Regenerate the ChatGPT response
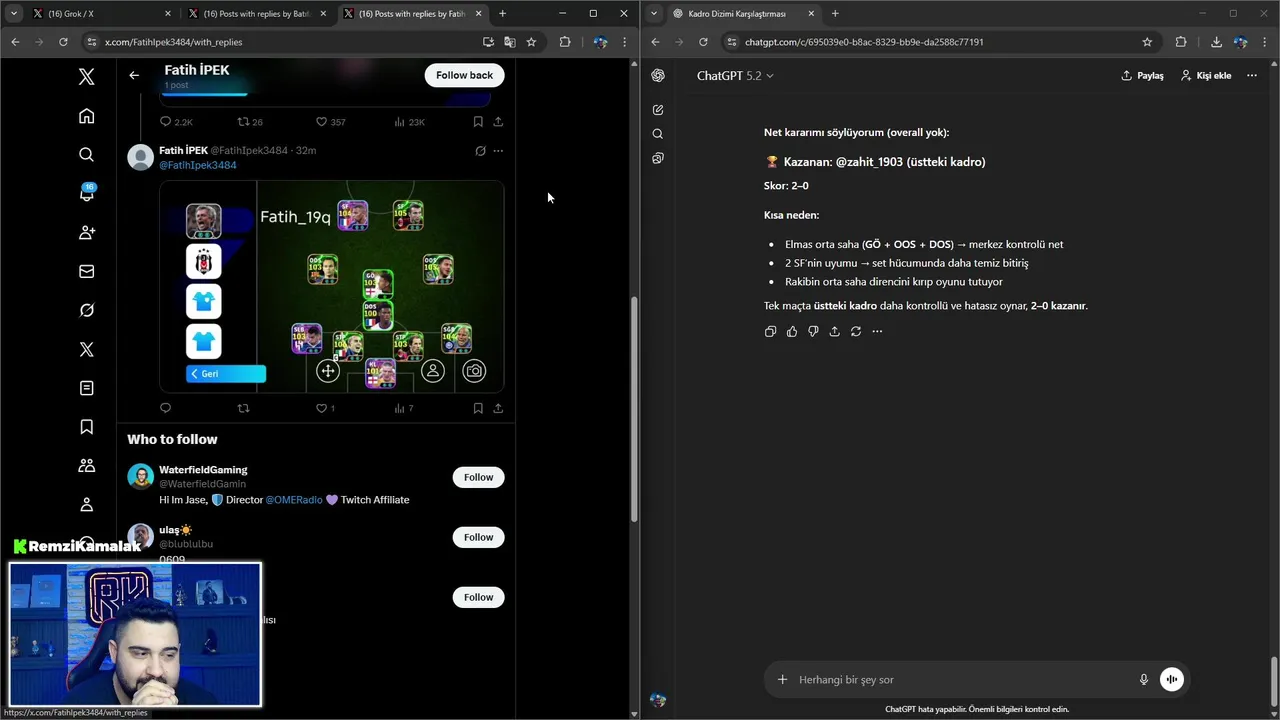Image resolution: width=1280 pixels, height=720 pixels. pos(856,331)
